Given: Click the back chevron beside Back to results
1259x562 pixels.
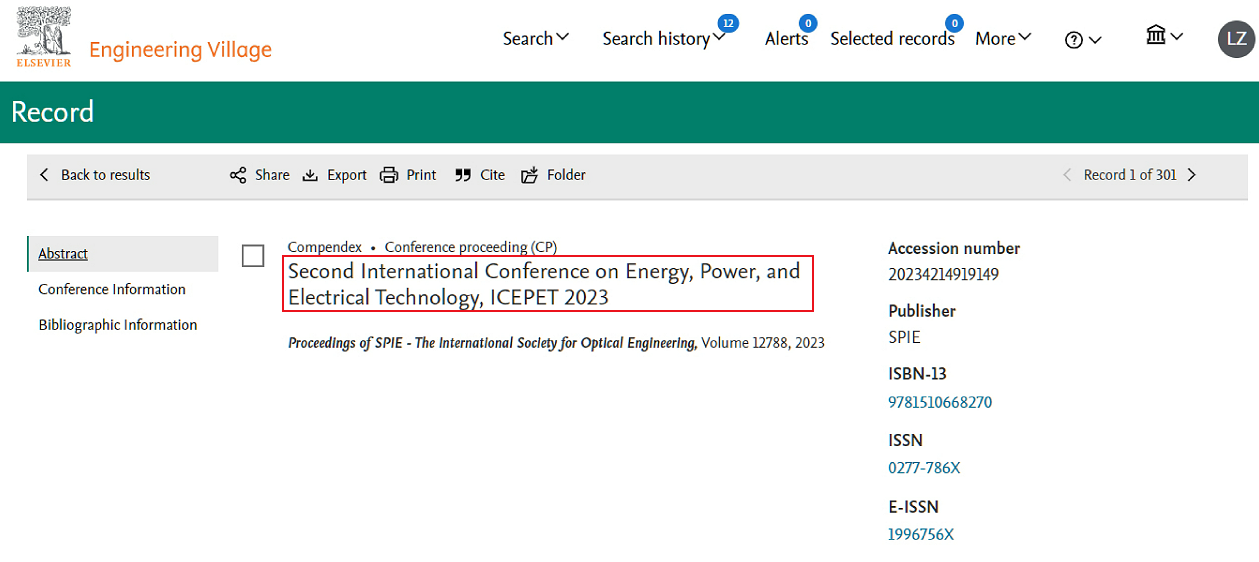Looking at the screenshot, I should coord(44,175).
